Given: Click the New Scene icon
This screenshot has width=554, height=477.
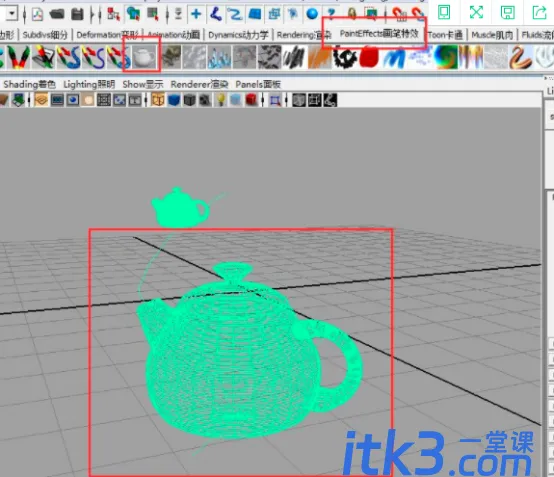Looking at the screenshot, I should (37, 14).
